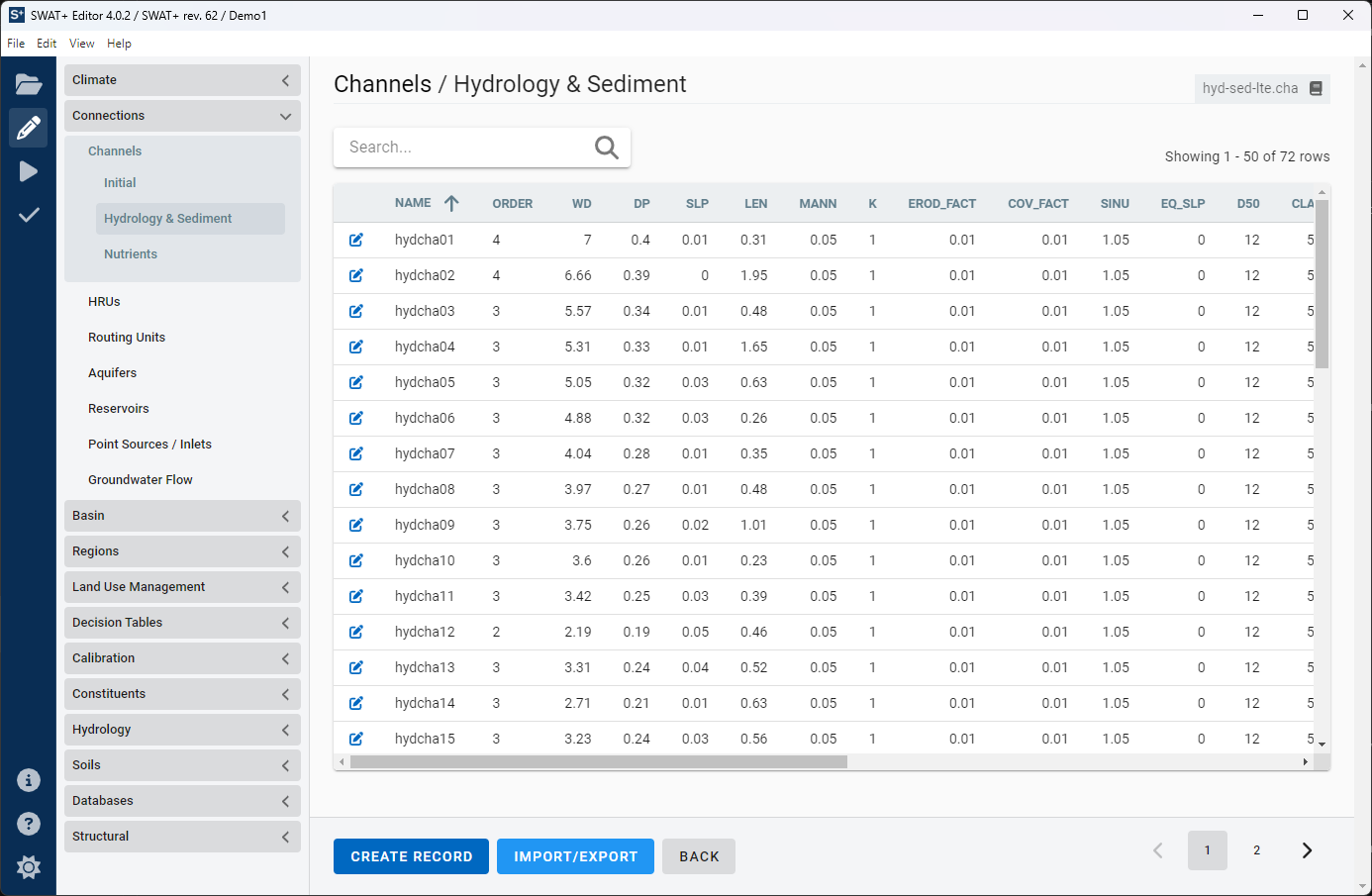Screen dimensions: 1372x896
Task: Expand the Climate section
Action: pyautogui.click(x=182, y=80)
